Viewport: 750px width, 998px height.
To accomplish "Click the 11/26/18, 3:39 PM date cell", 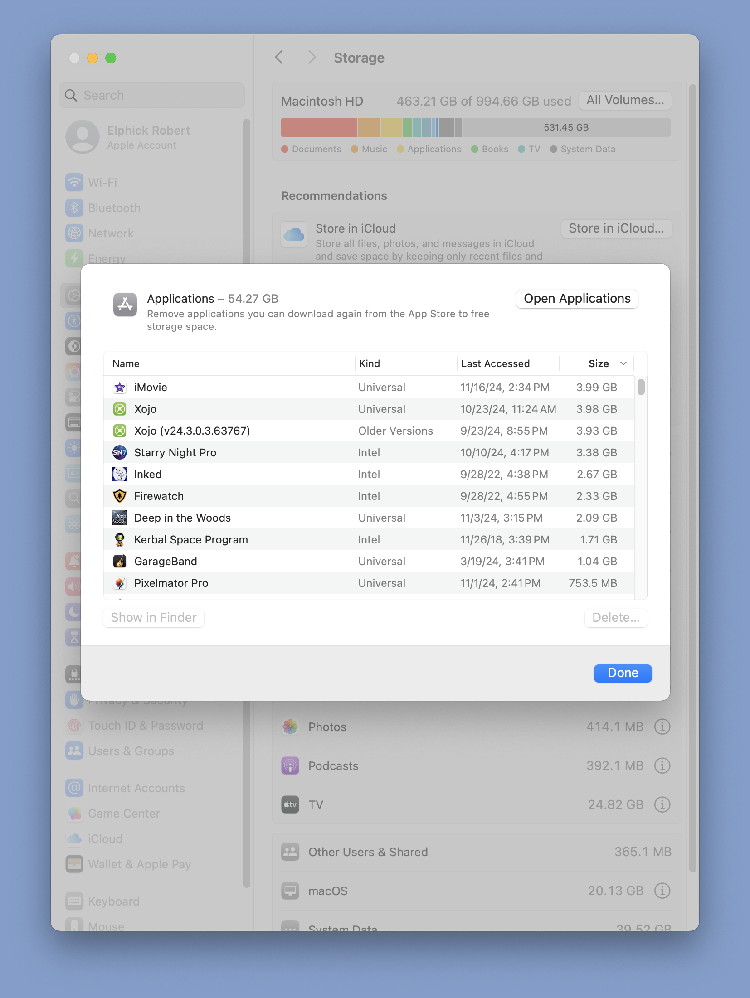I will point(505,540).
